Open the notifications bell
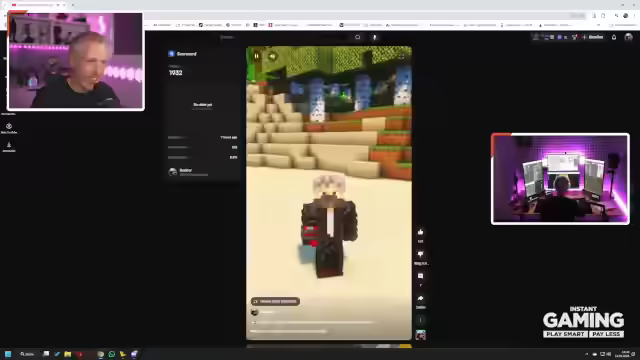This screenshot has width=640, height=360. [x=614, y=37]
